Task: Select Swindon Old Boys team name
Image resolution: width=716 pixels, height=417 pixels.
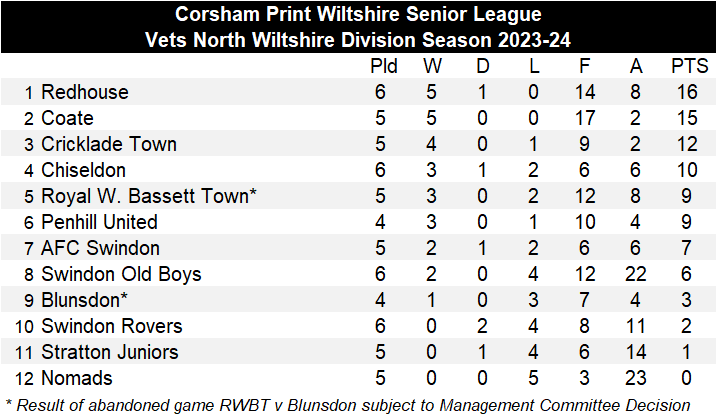Action: tap(121, 274)
